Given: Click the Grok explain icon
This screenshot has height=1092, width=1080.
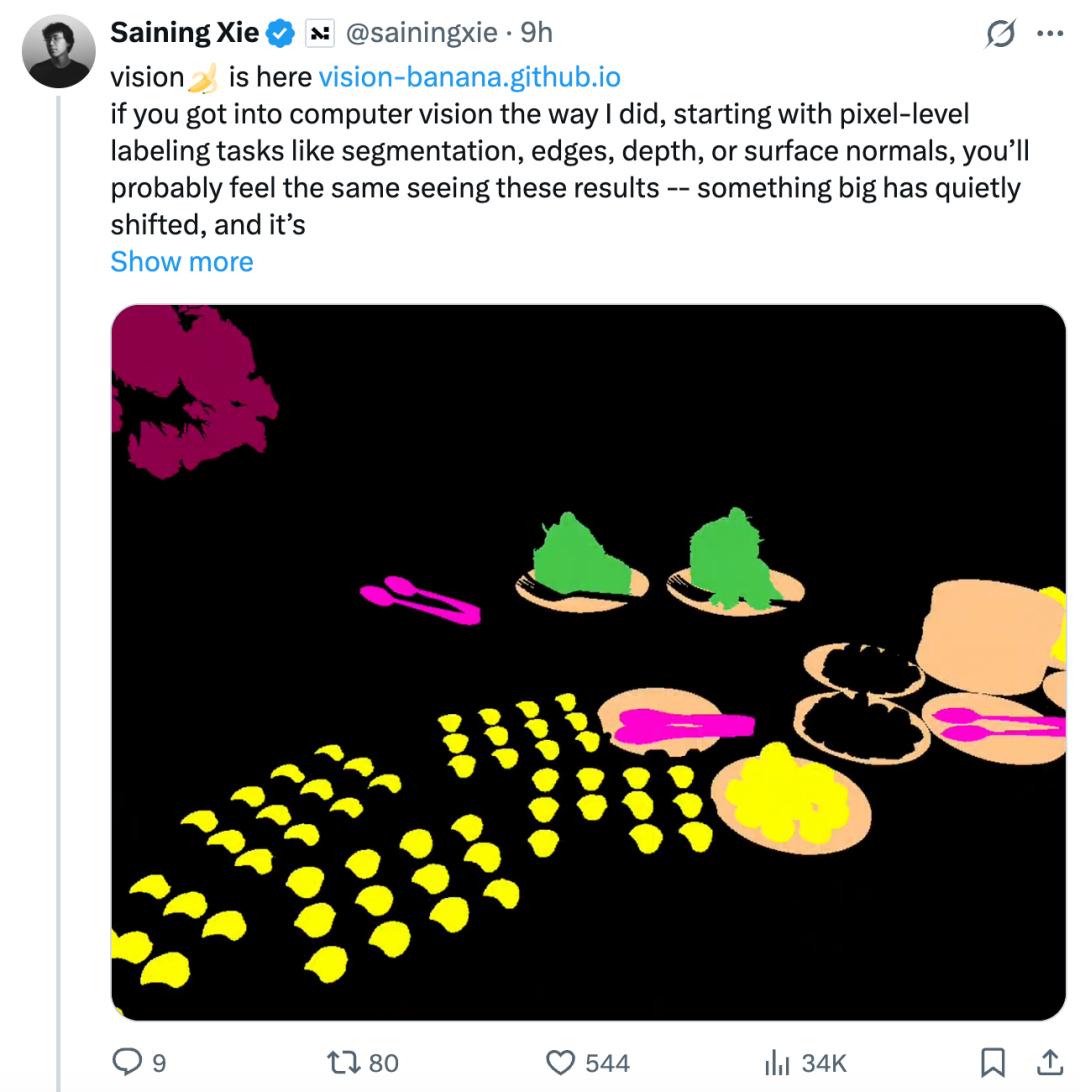Looking at the screenshot, I should [1000, 34].
